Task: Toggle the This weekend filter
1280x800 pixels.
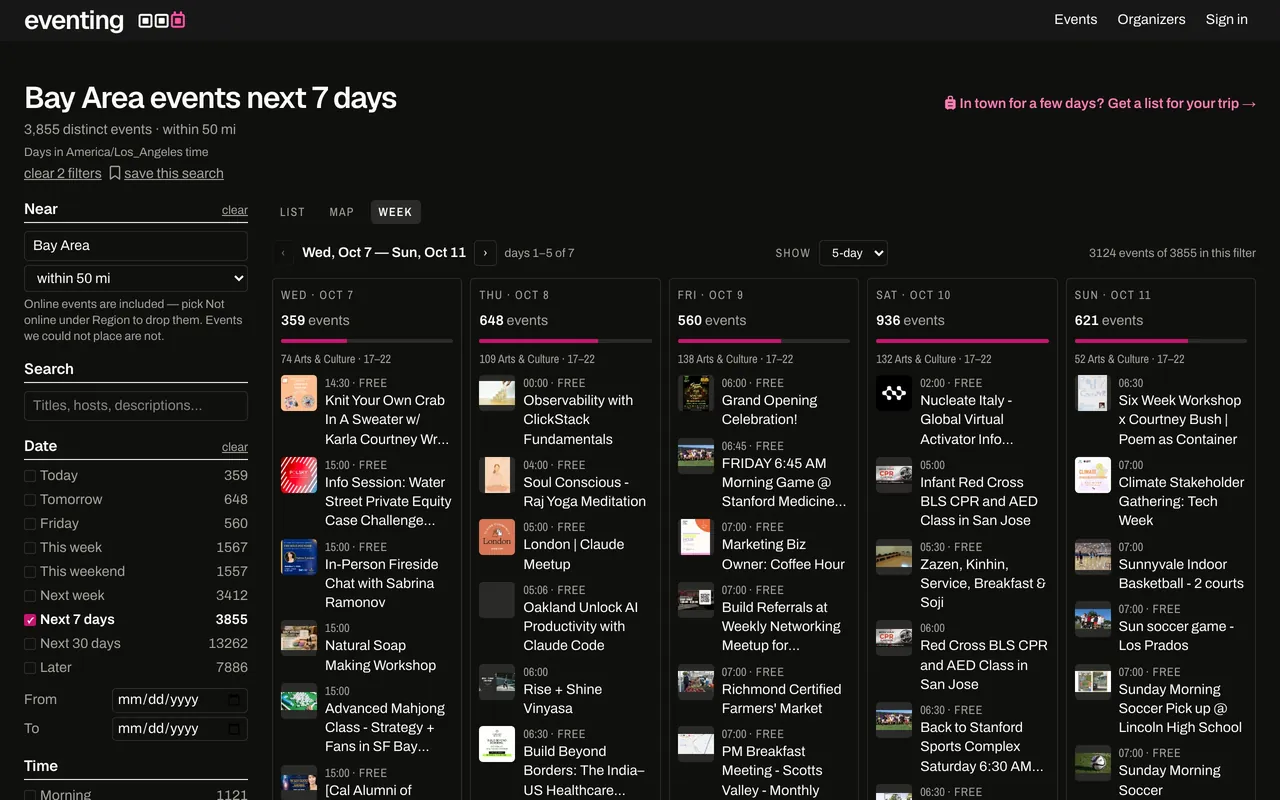Action: 30,572
